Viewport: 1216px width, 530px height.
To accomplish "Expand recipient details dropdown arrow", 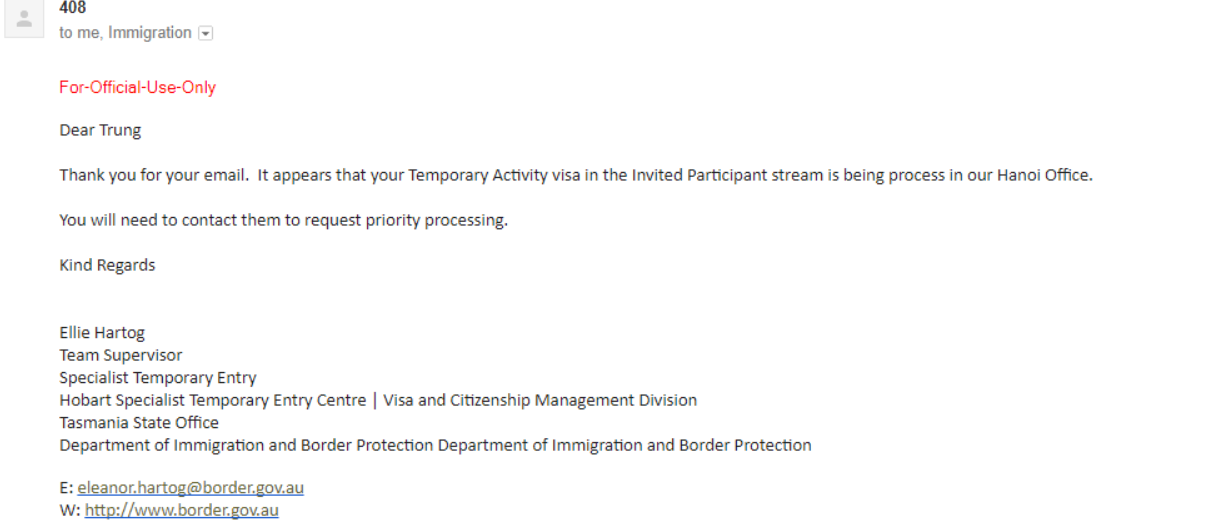I will click(206, 34).
